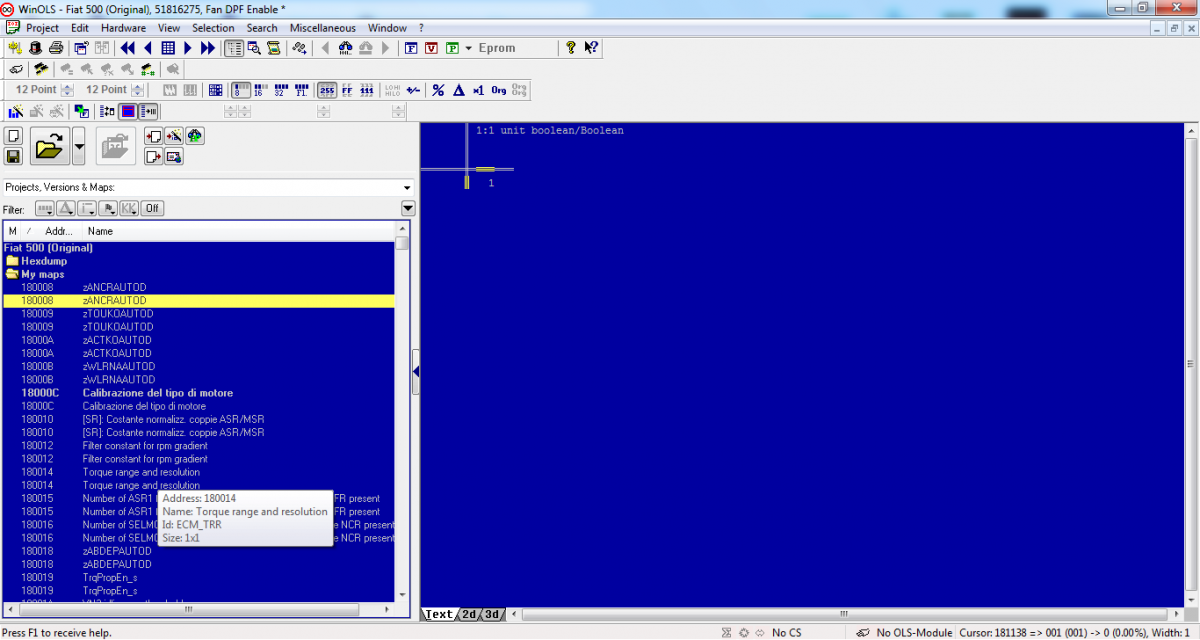Click the hat icon next to the print icon
1200x640 pixels.
pos(35,48)
